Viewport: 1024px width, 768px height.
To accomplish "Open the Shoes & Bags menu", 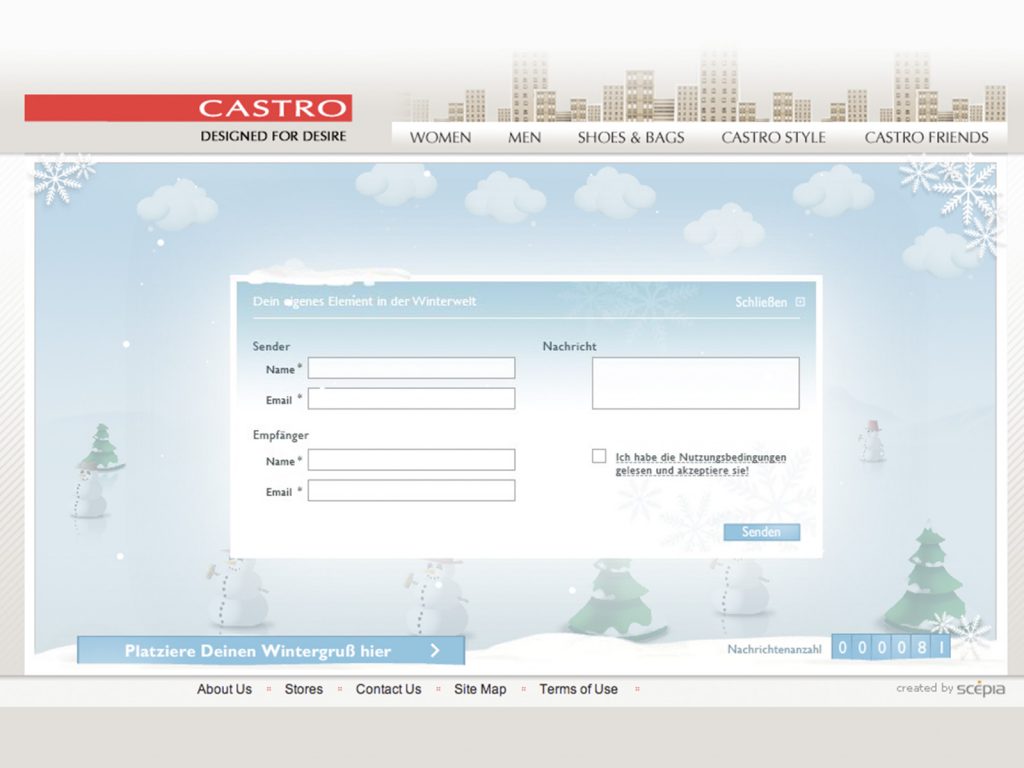I will (x=631, y=138).
